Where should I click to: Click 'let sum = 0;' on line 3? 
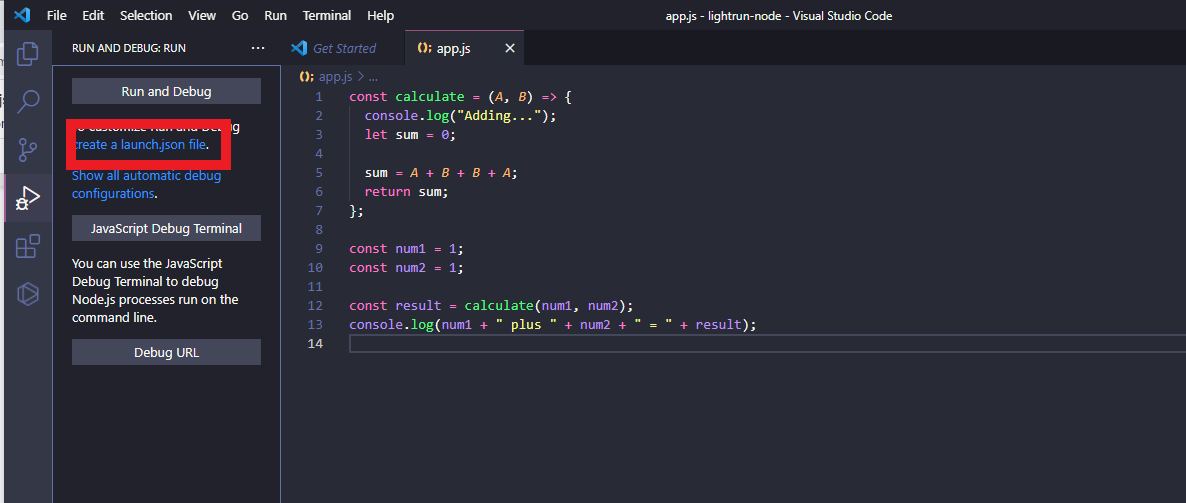tap(411, 135)
